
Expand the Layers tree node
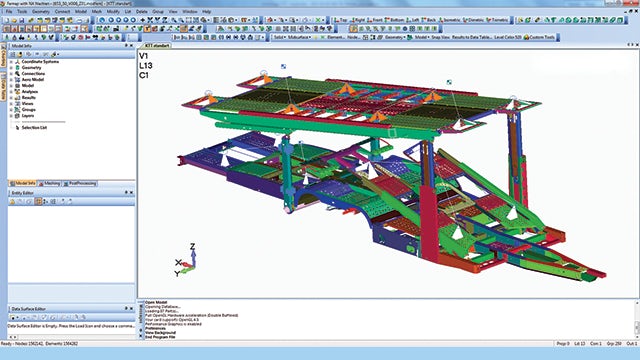[11, 116]
